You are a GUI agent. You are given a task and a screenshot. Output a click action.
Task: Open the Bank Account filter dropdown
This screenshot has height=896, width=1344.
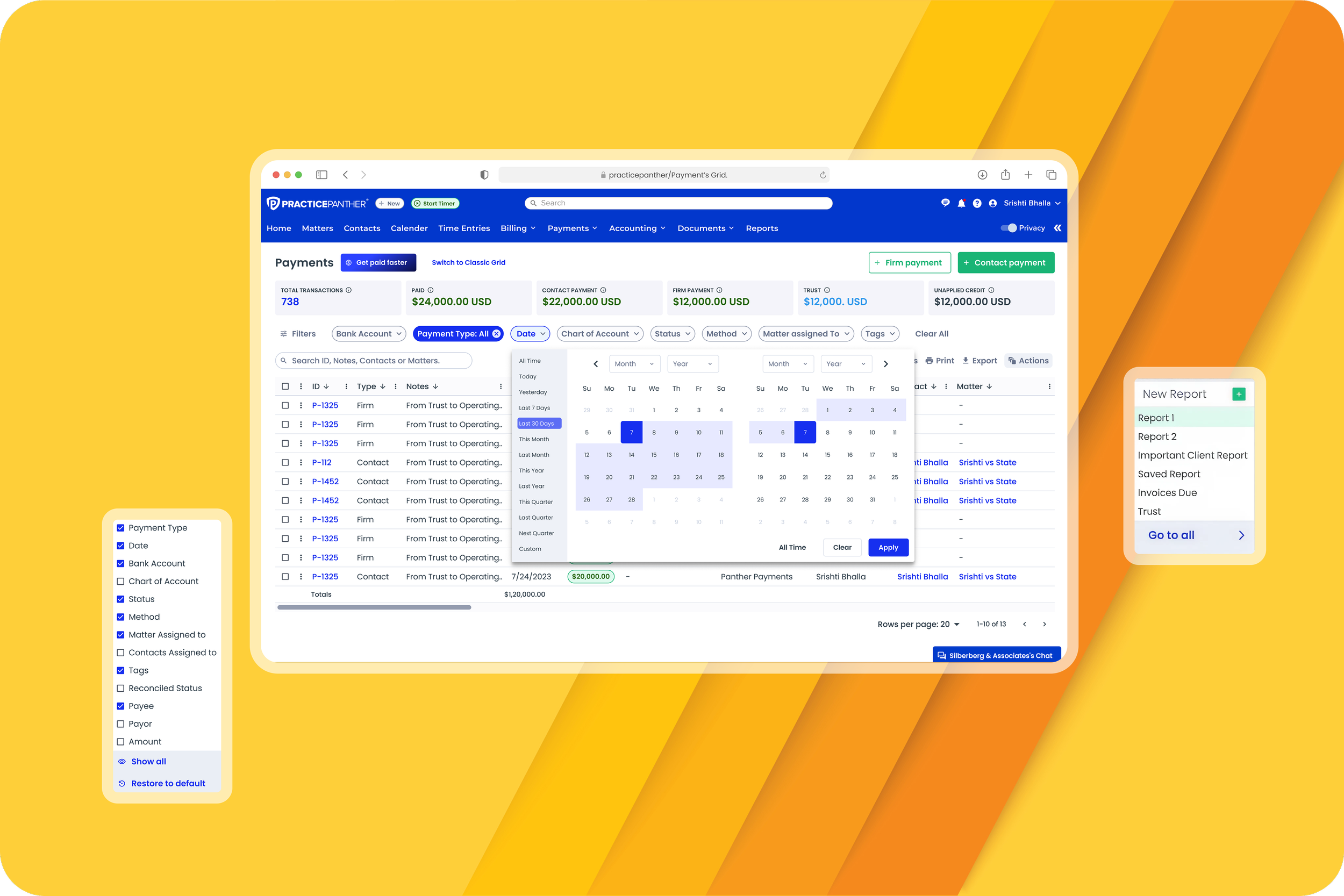pyautogui.click(x=369, y=333)
